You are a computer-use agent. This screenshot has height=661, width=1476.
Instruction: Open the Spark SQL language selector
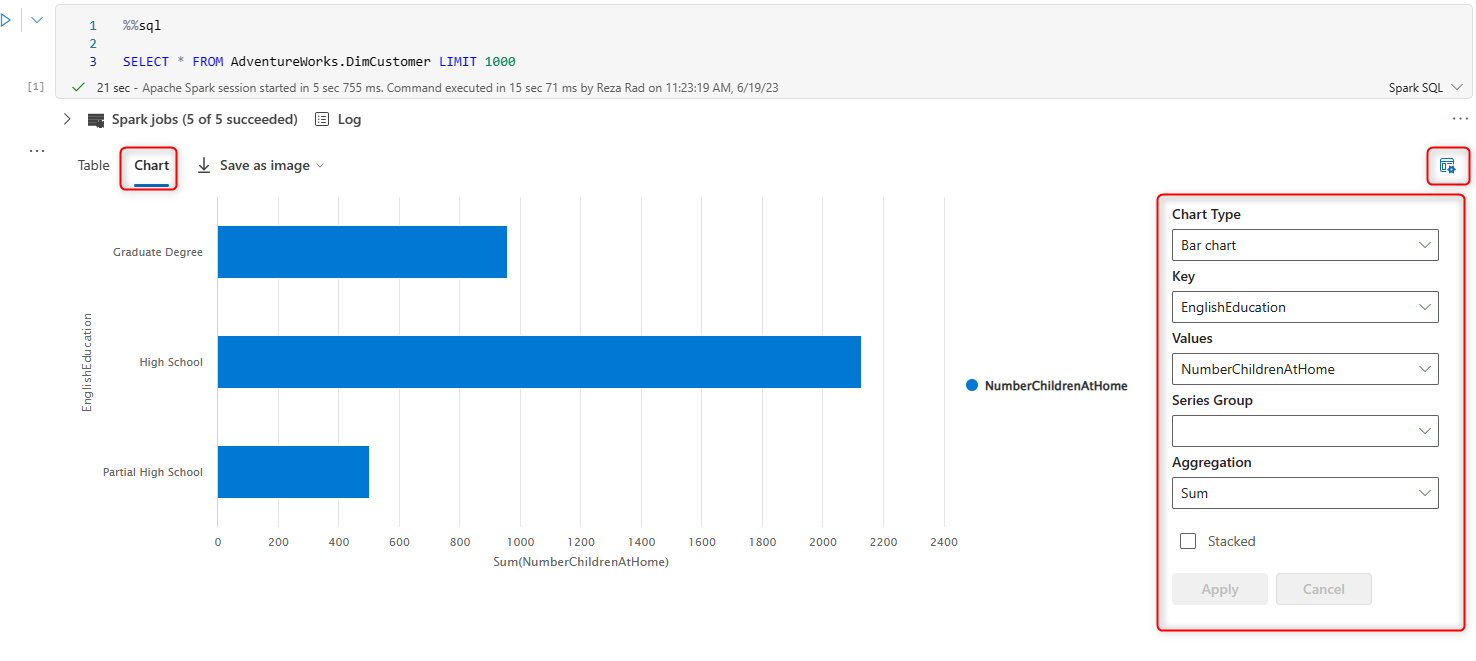1424,88
